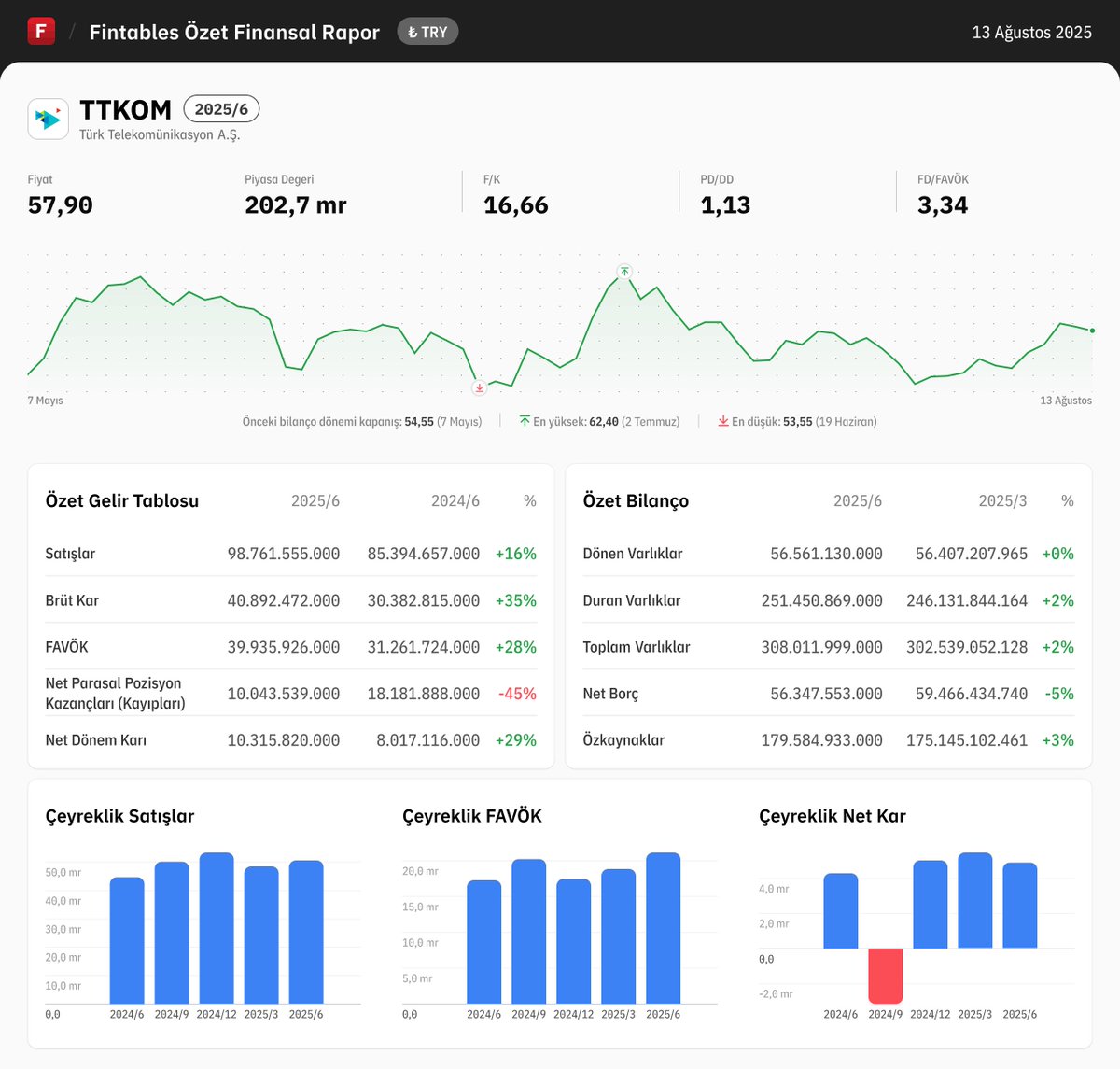Screen dimensions: 1120x1069
Task: Click the "Fintables Özet Finansal Rapor" title
Action: (x=233, y=31)
